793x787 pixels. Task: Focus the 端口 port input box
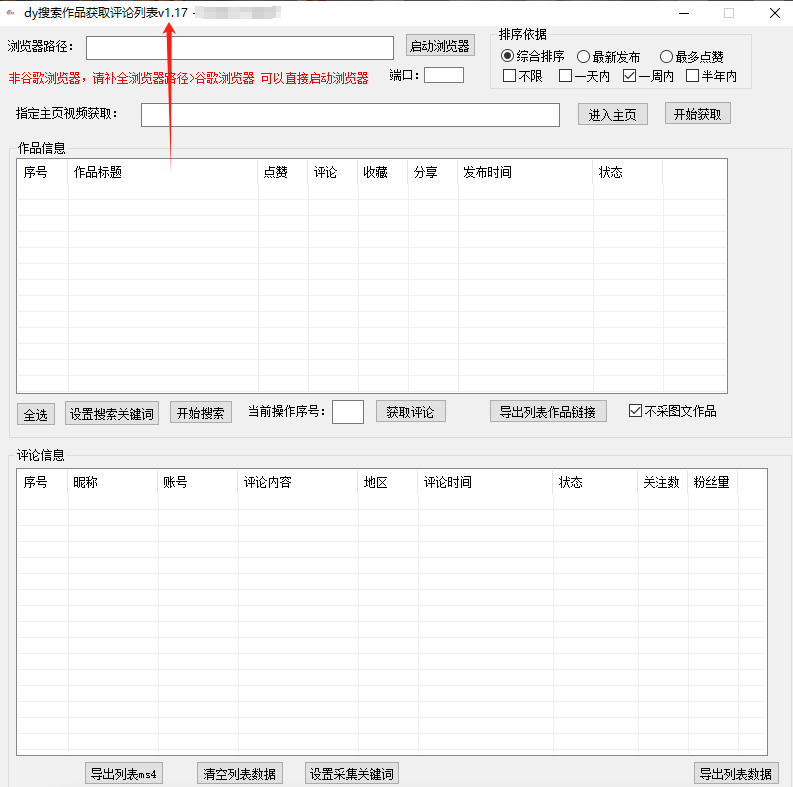pyautogui.click(x=444, y=75)
